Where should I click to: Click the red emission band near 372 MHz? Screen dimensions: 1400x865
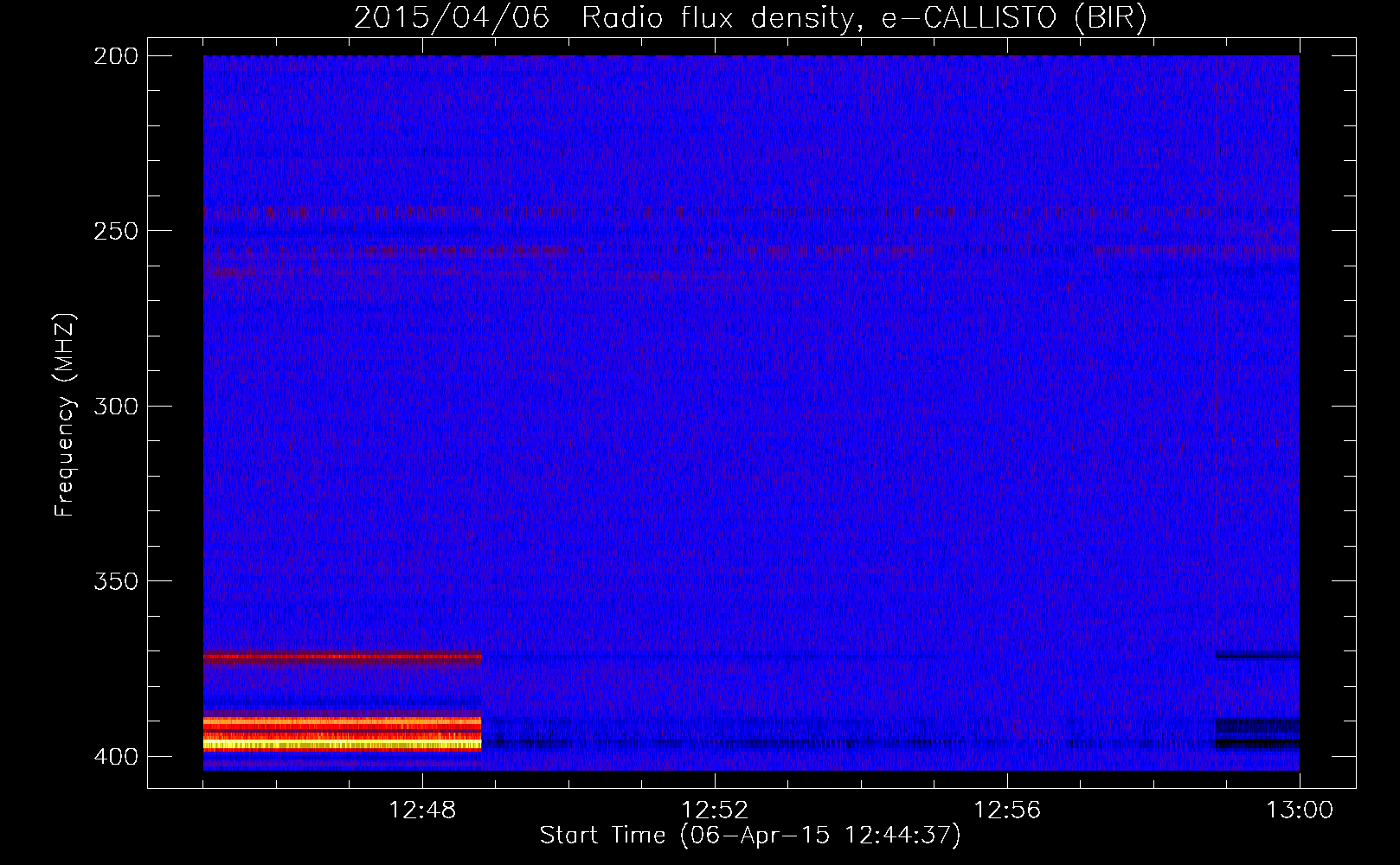pos(342,657)
